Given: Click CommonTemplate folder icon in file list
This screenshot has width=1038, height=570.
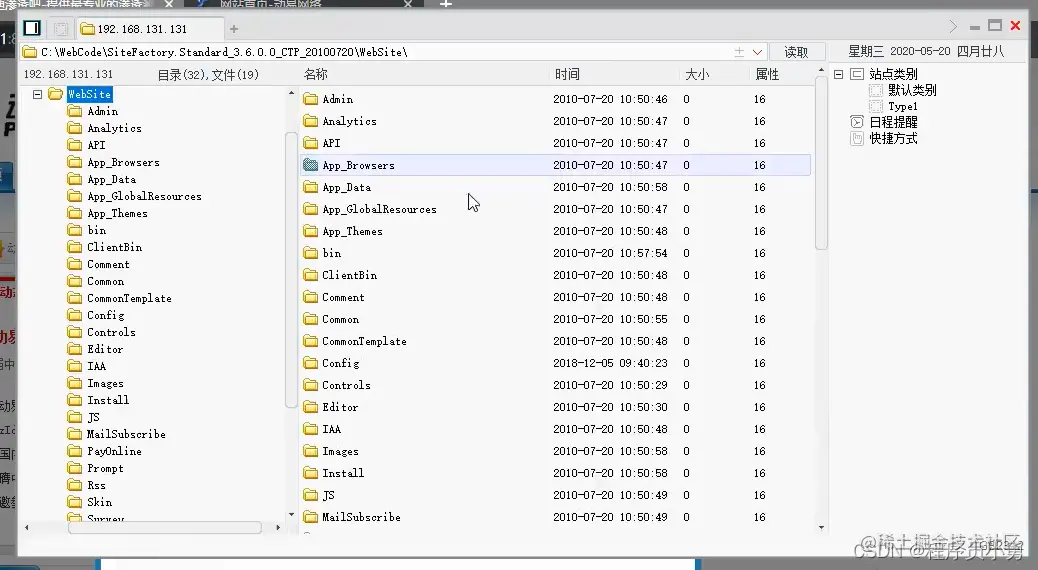Looking at the screenshot, I should (310, 341).
